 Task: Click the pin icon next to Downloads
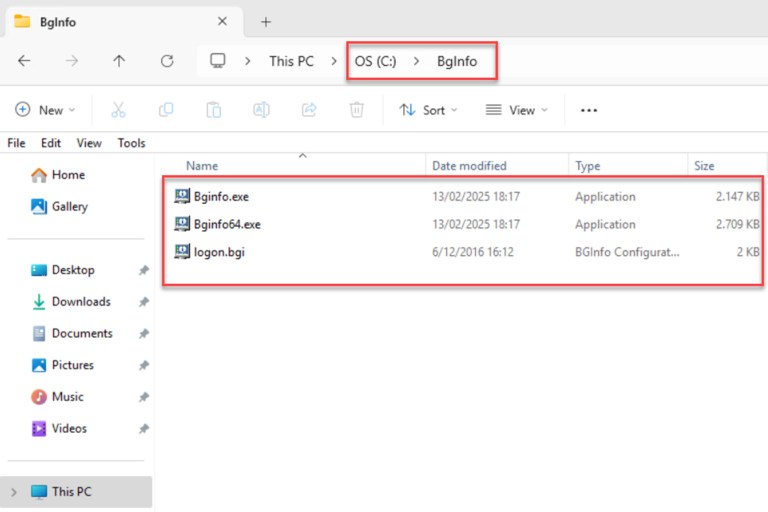pyautogui.click(x=144, y=302)
